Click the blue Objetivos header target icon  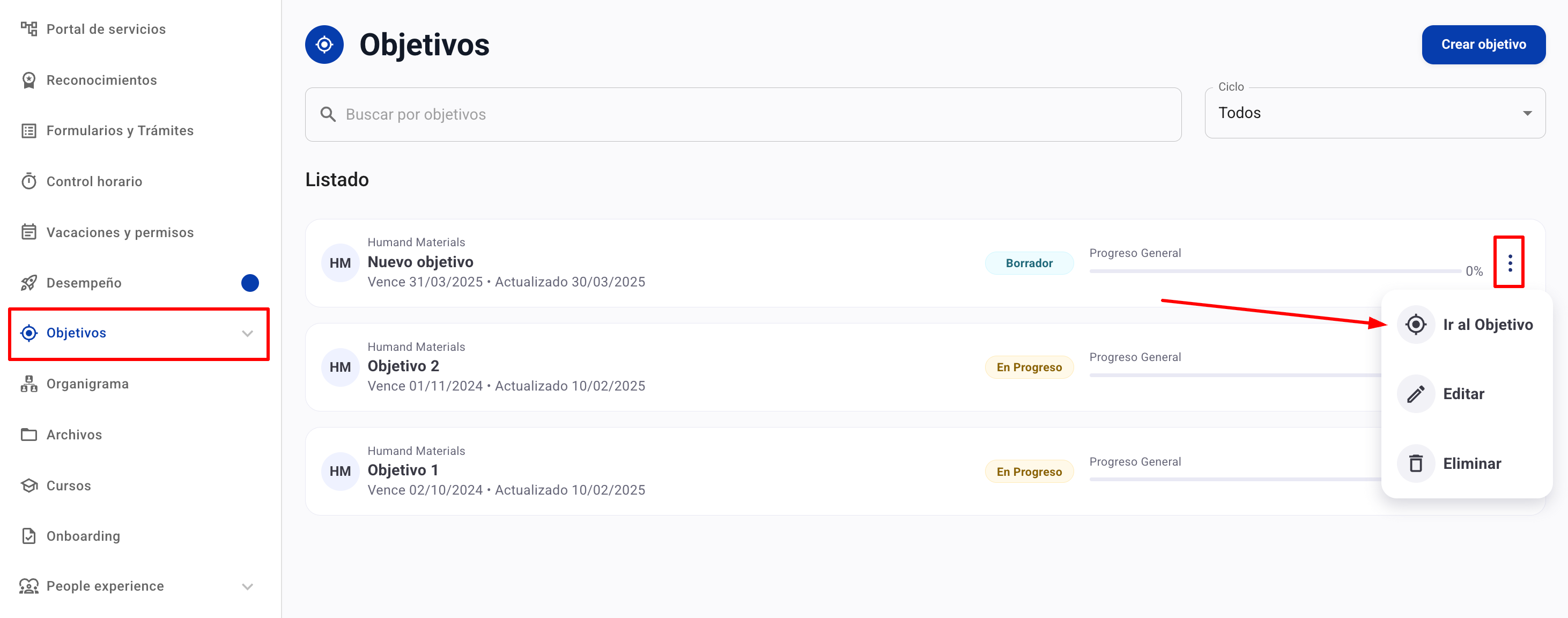click(x=324, y=45)
